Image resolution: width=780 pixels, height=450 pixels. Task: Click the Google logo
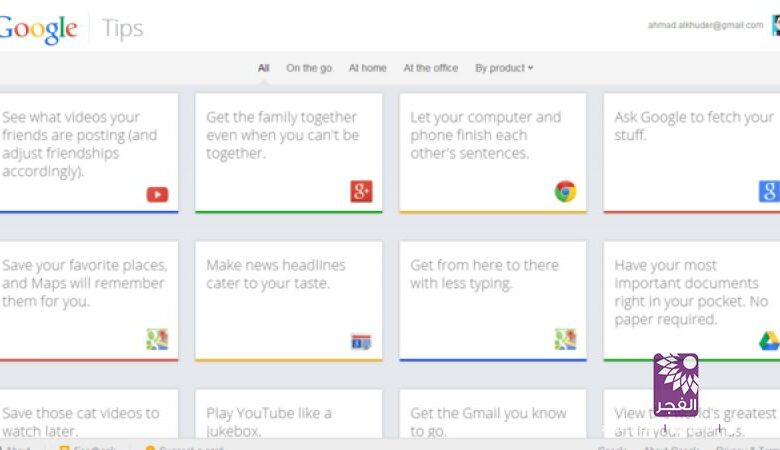(x=38, y=29)
